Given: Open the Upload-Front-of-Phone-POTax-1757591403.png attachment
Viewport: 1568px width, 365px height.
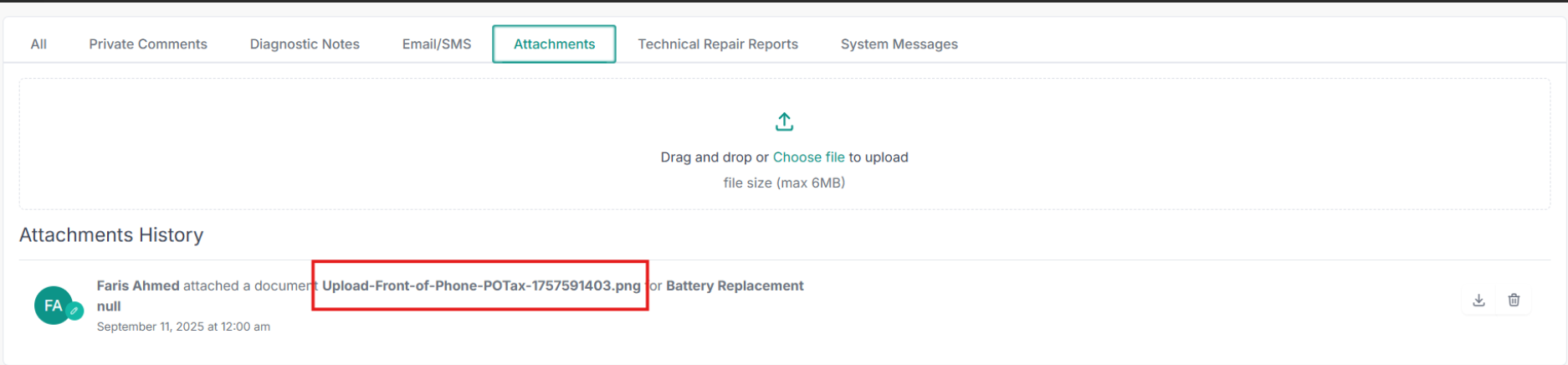Looking at the screenshot, I should [481, 285].
